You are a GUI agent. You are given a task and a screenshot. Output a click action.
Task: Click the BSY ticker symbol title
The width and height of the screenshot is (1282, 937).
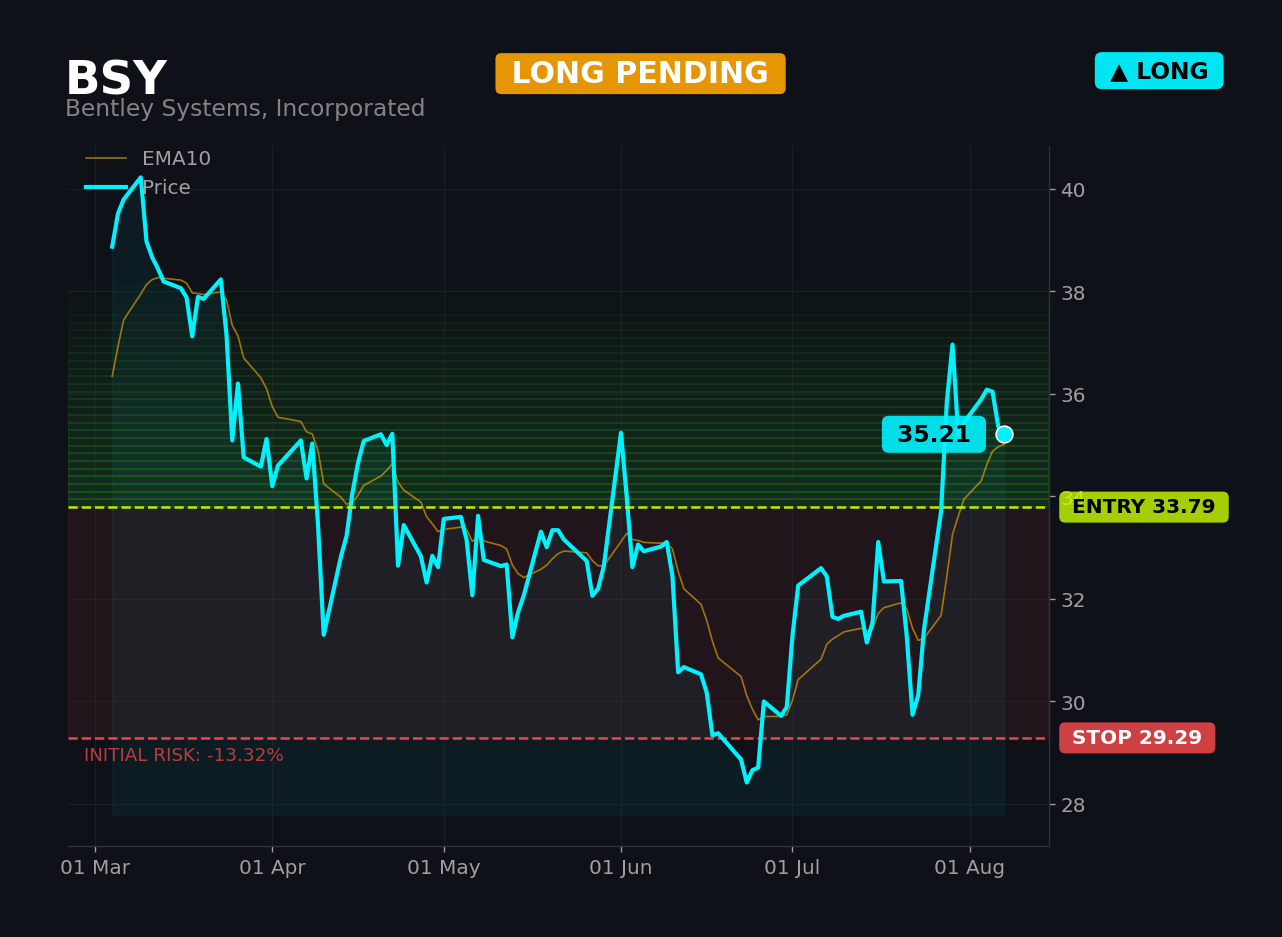click(116, 79)
